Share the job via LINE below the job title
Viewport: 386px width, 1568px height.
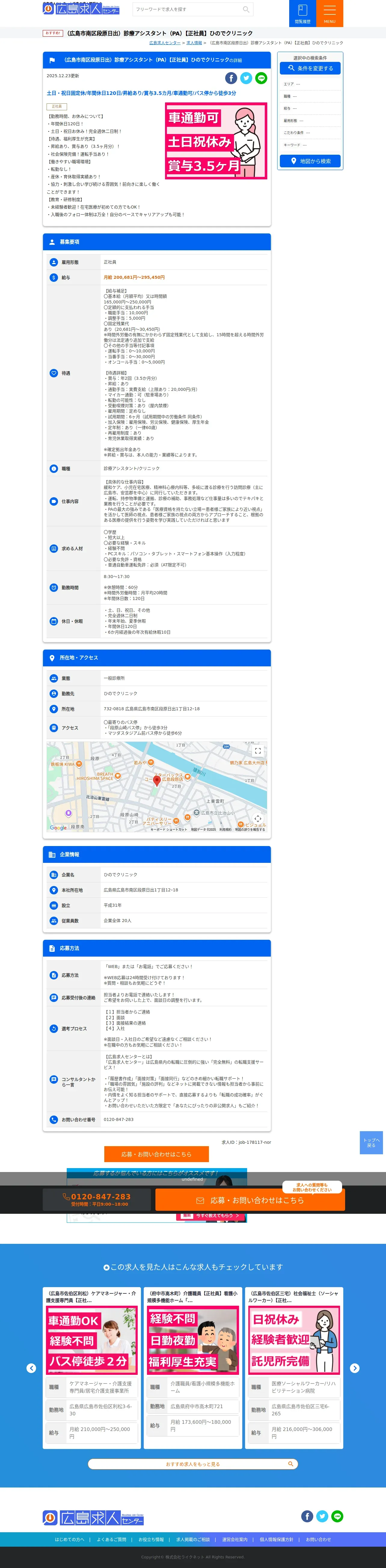(261, 78)
